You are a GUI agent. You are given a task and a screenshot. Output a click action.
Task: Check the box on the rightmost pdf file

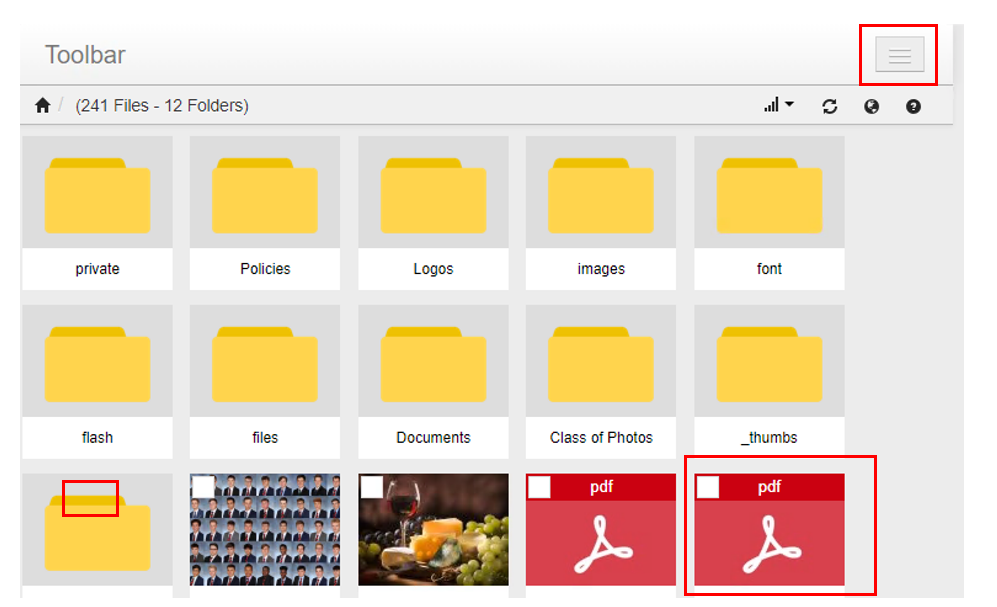(708, 487)
